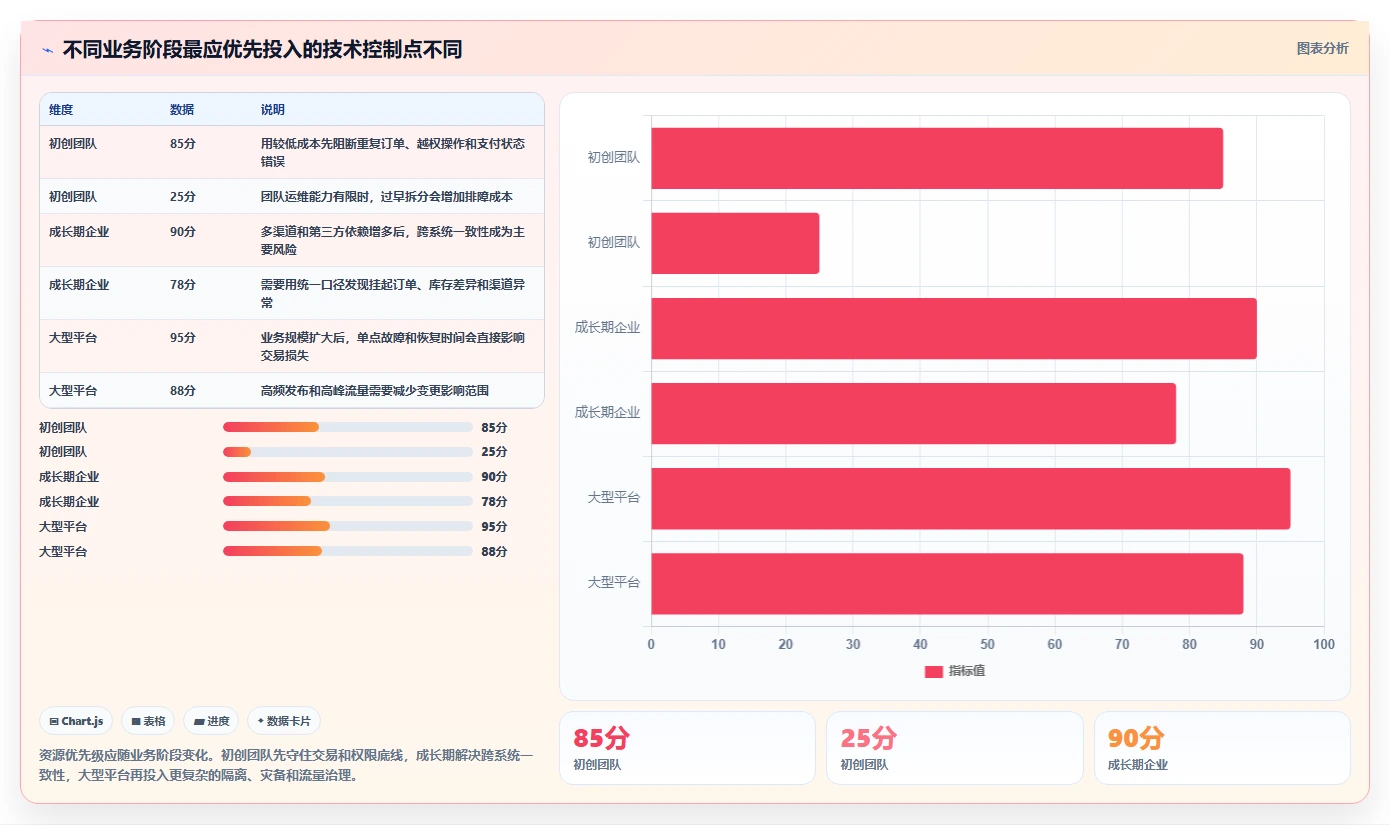Click the description starting 业务规模扩大后
Image resolution: width=1390 pixels, height=825 pixels.
pyautogui.click(x=393, y=347)
